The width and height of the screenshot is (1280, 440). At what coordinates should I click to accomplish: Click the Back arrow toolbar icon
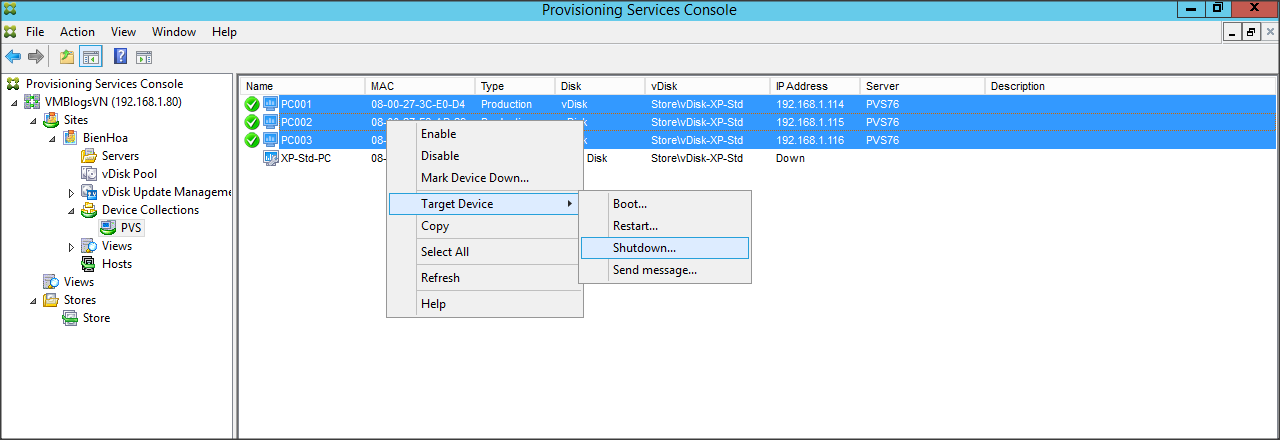(x=13, y=57)
